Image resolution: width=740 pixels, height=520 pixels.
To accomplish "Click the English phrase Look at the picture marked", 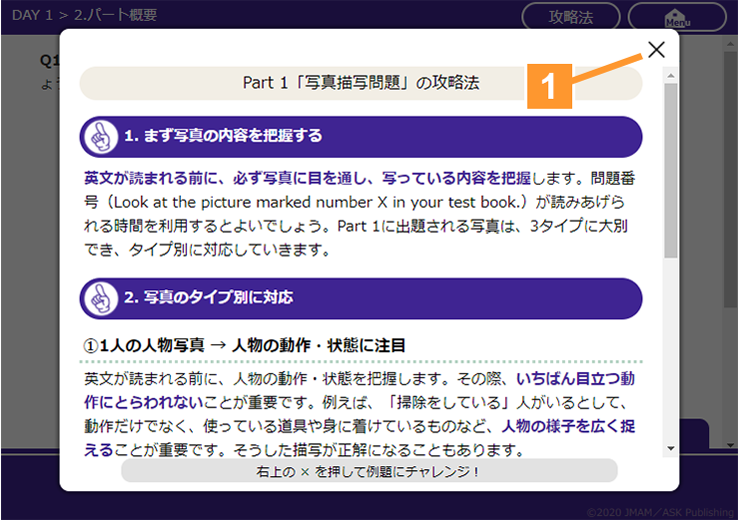I will 226,202.
